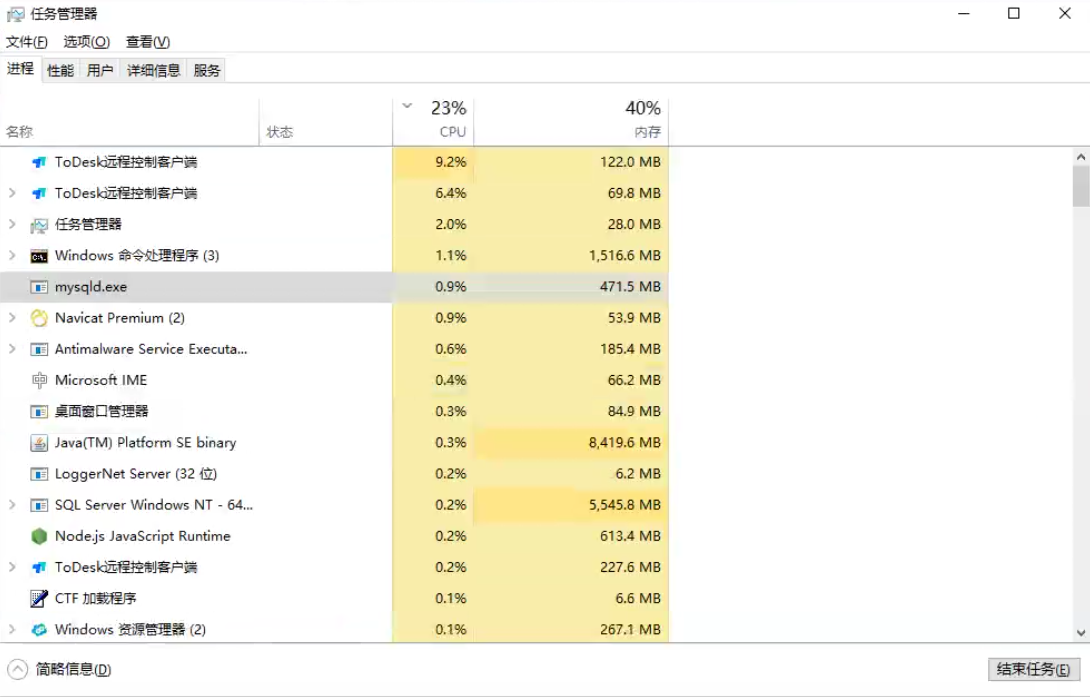Click the scrollbar up arrow
The image size is (1090, 697).
(1081, 157)
